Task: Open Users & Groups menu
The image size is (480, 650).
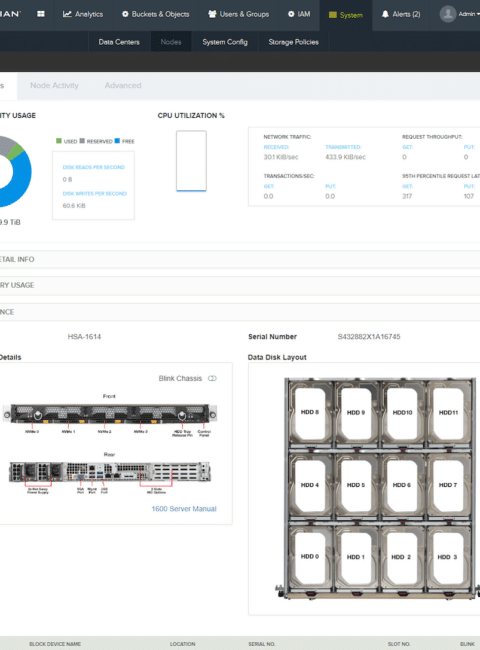Action: point(238,14)
